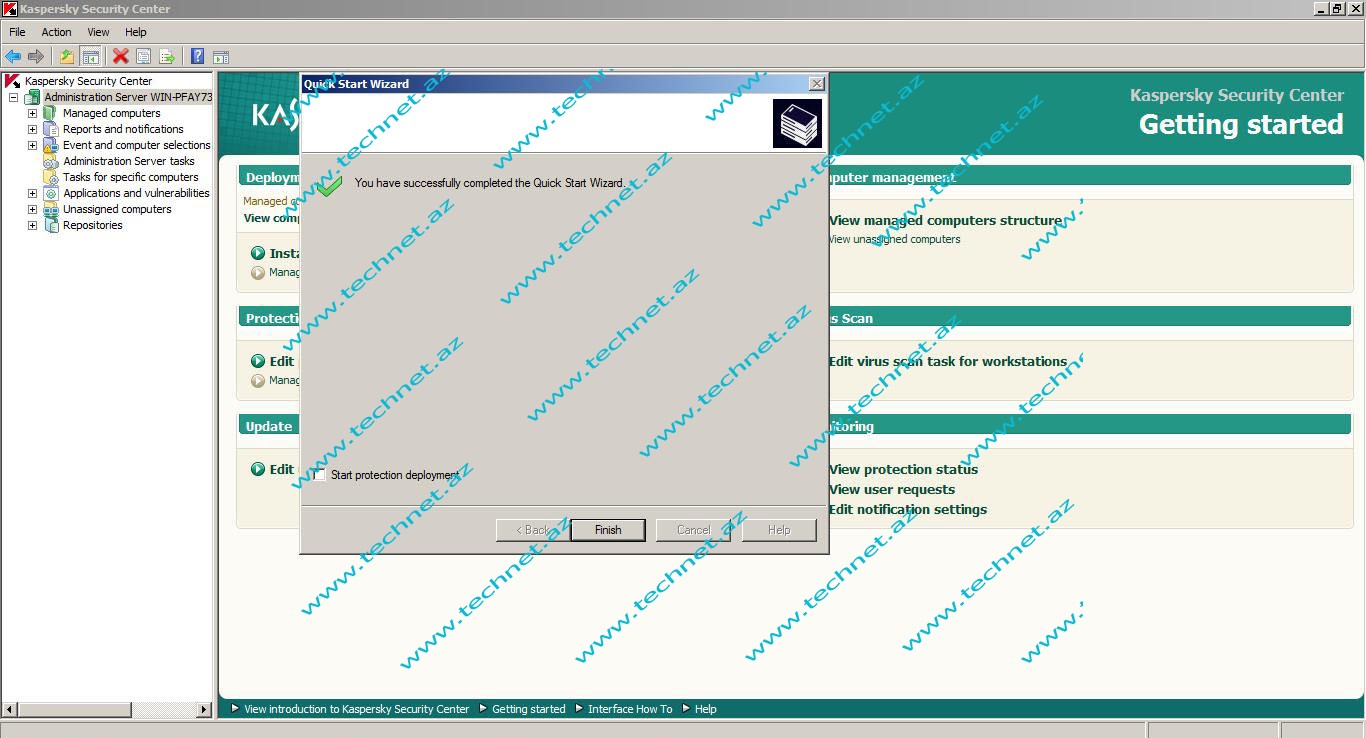Viewport: 1366px width, 738px height.
Task: Click the Interface How To link
Action: point(629,709)
